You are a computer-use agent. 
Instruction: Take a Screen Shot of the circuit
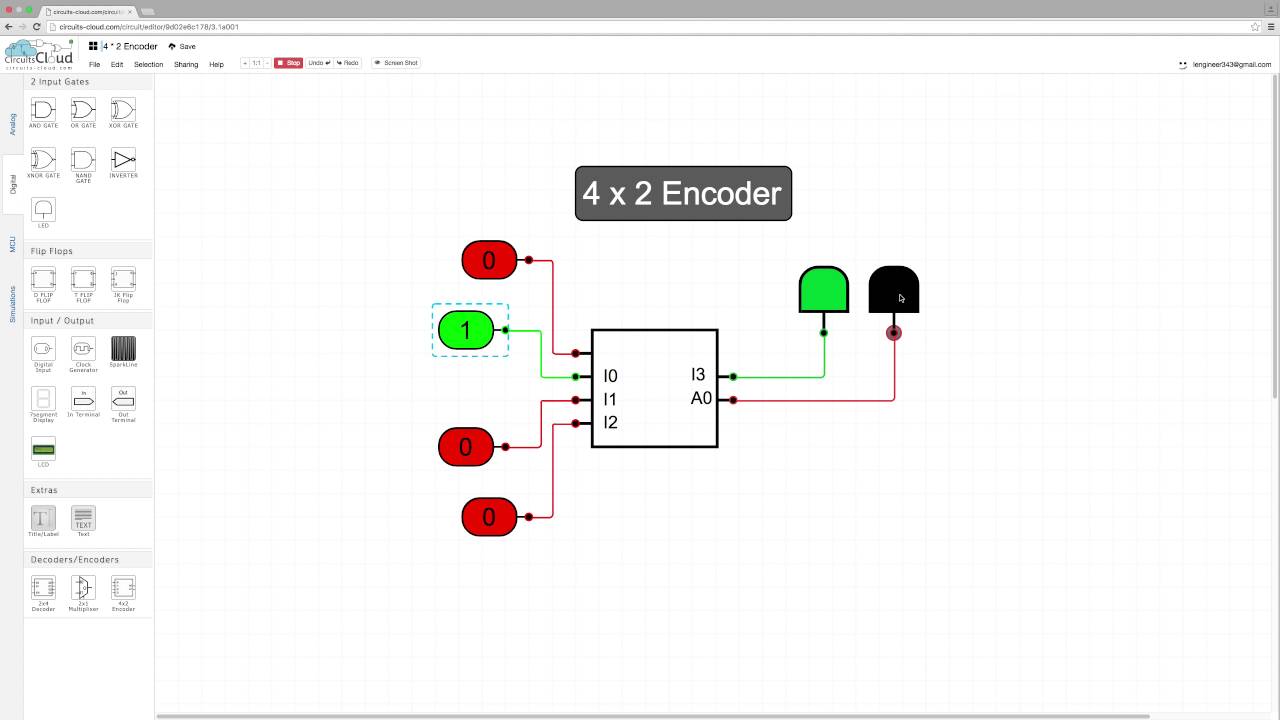(x=396, y=63)
